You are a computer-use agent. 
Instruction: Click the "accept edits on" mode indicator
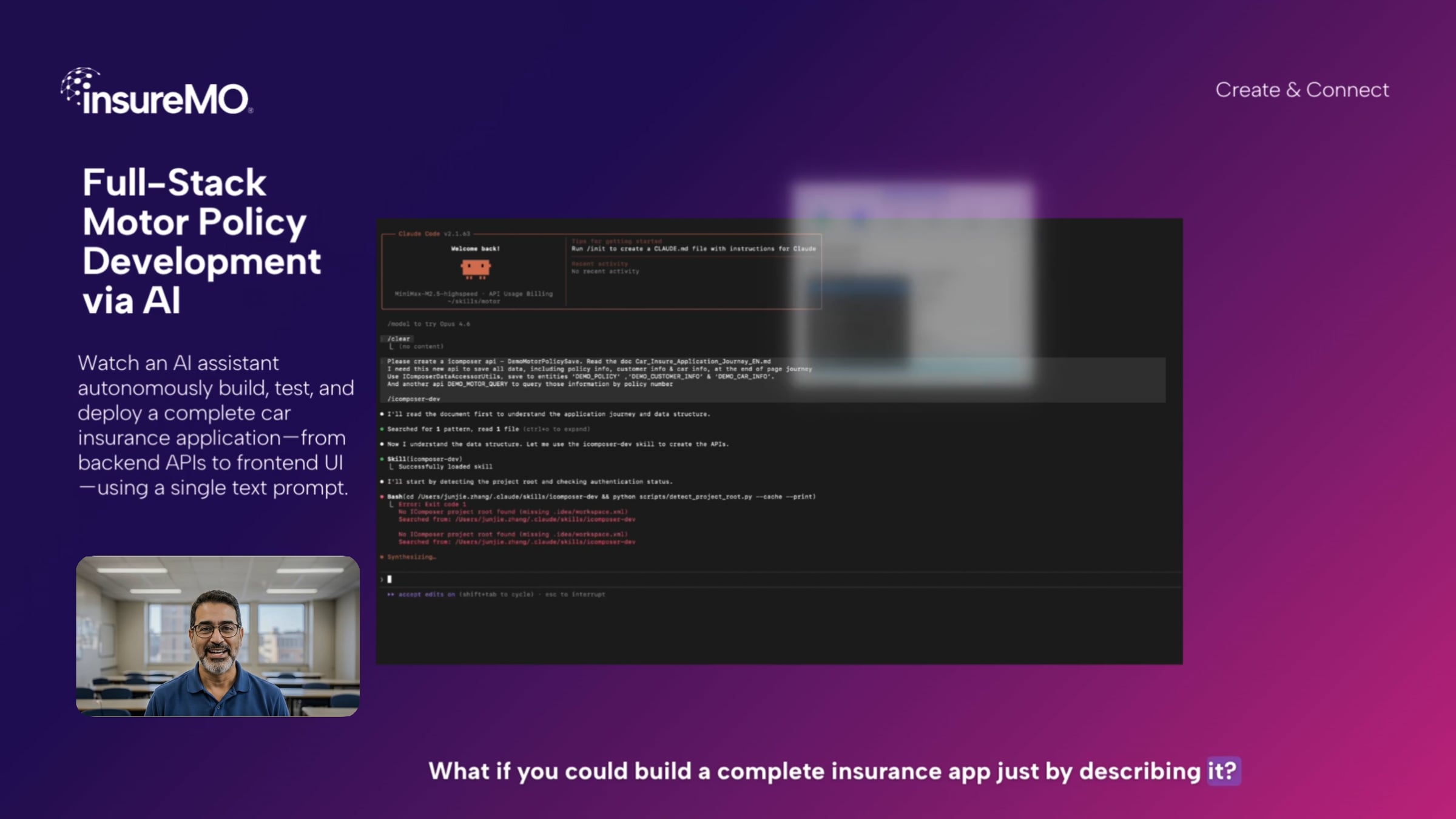tap(426, 595)
